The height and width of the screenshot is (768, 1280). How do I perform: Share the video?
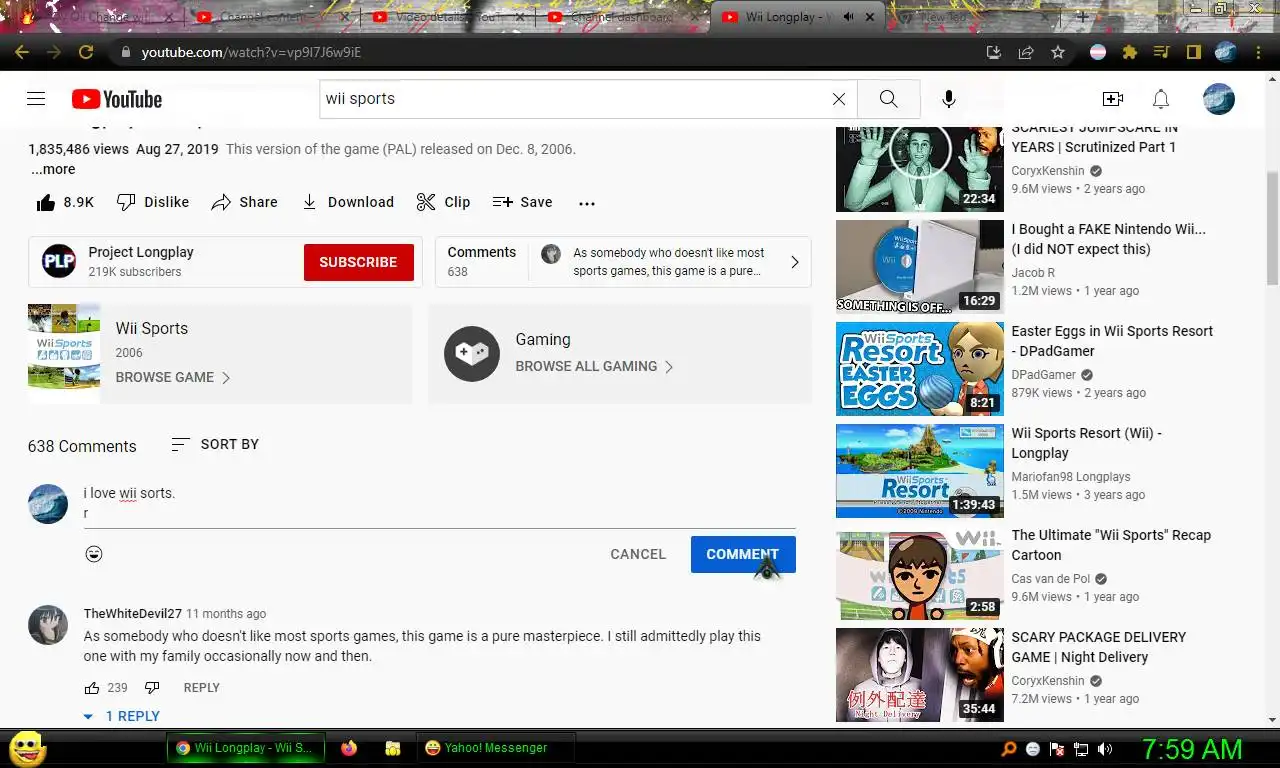click(x=245, y=202)
